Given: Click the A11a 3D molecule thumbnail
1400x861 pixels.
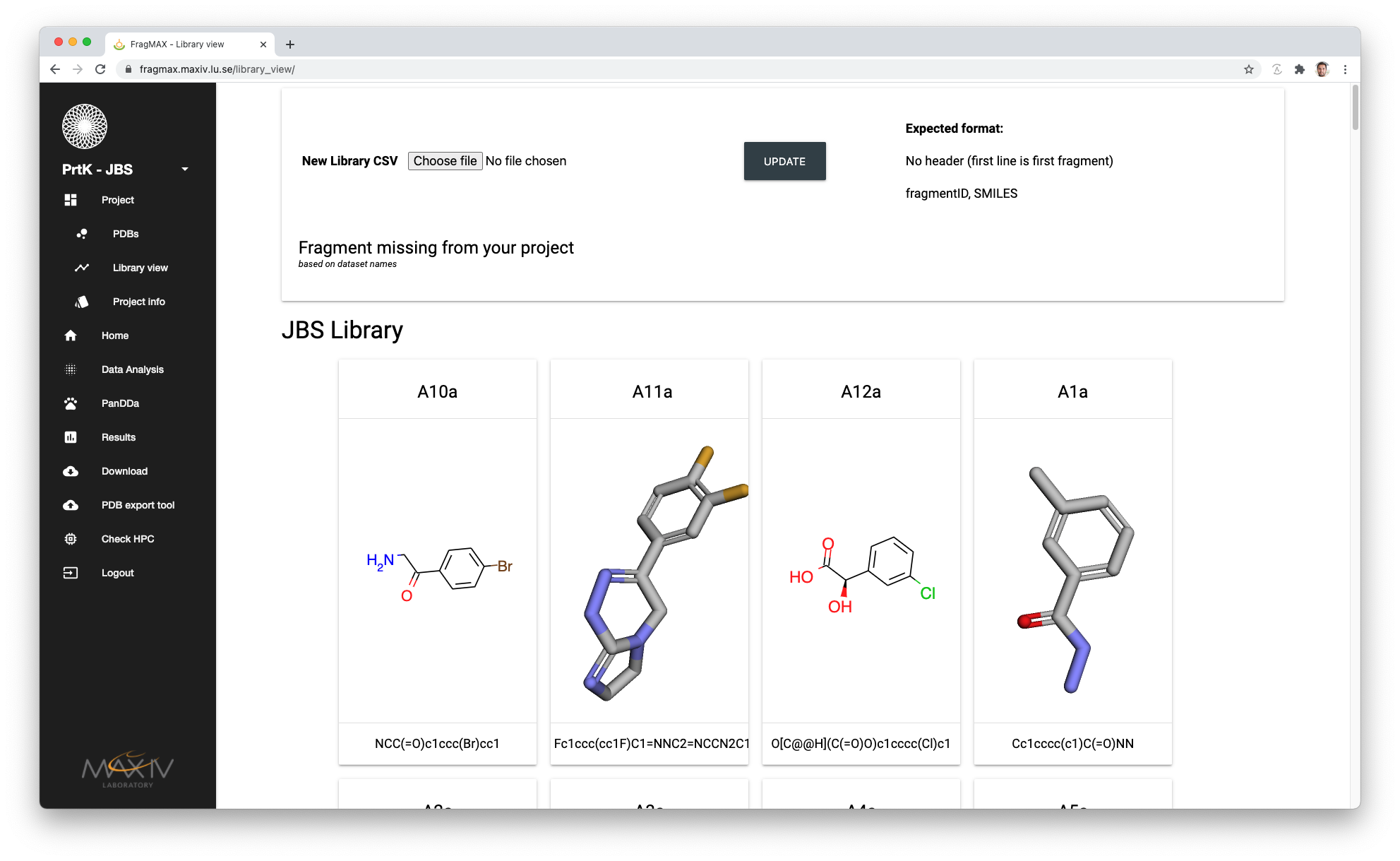Looking at the screenshot, I should (x=649, y=571).
